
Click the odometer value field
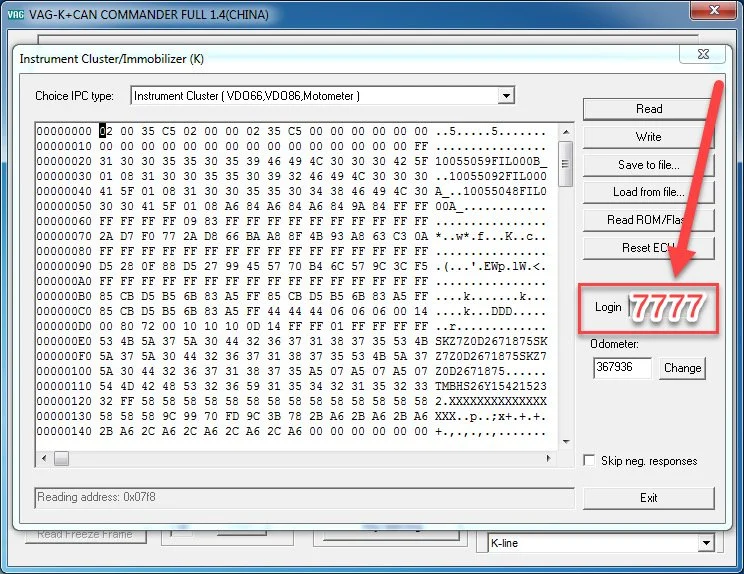point(622,368)
